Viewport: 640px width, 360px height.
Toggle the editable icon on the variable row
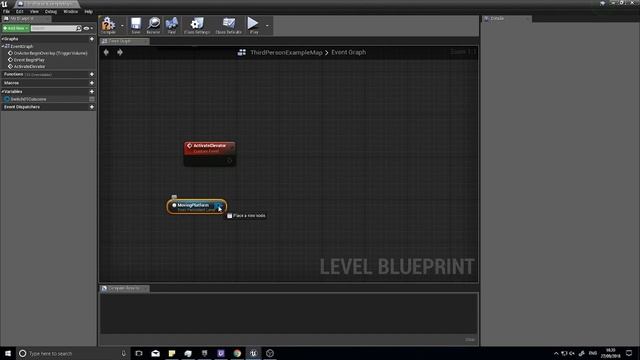(92, 99)
